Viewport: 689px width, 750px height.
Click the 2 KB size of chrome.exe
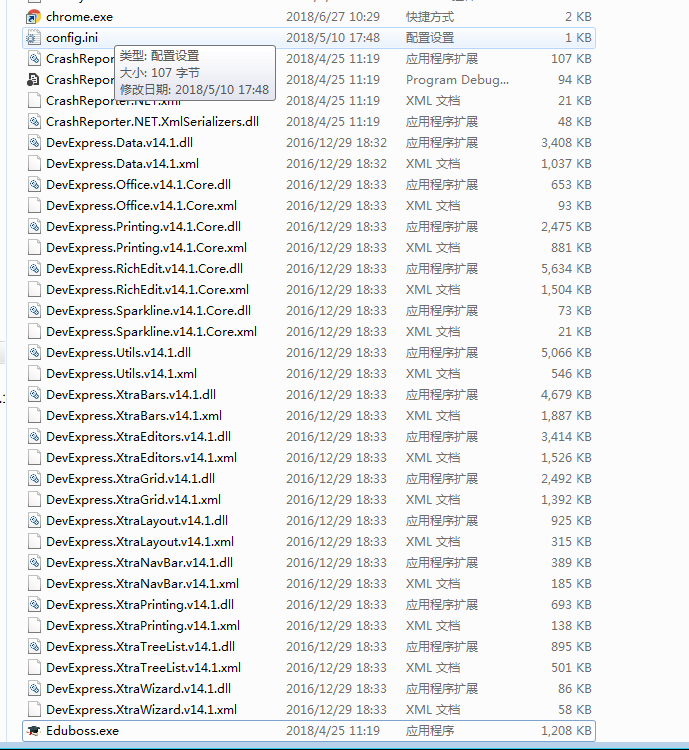click(578, 17)
